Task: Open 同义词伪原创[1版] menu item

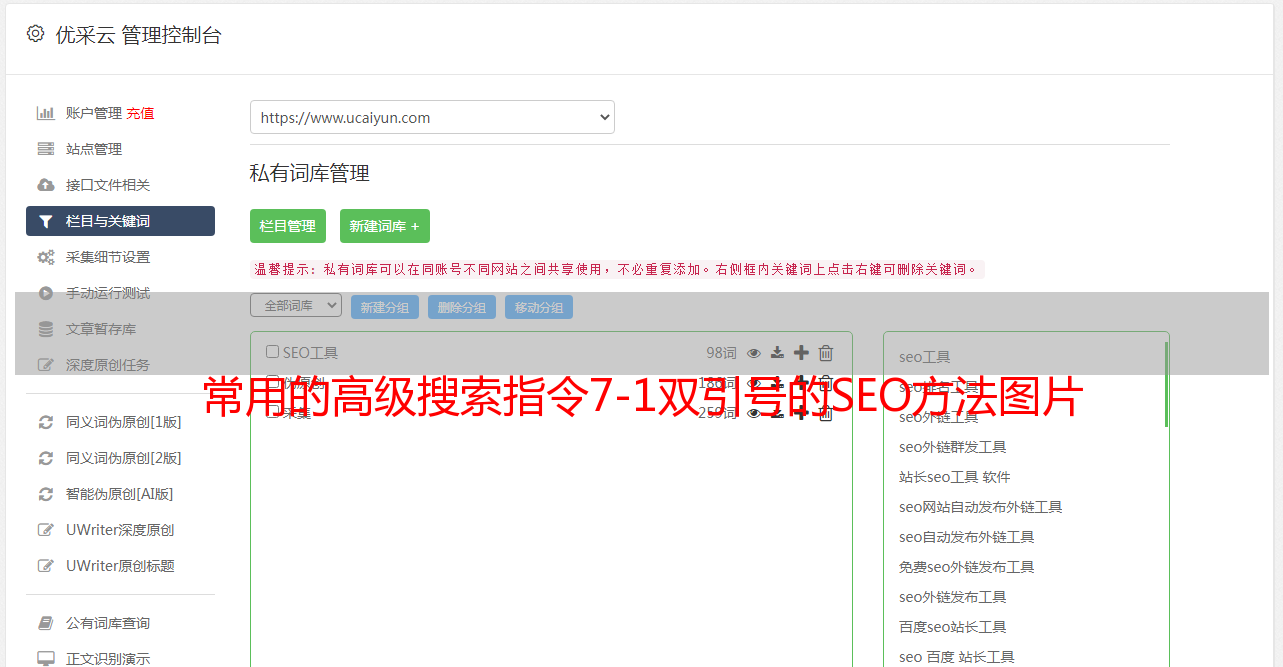Action: 124,422
